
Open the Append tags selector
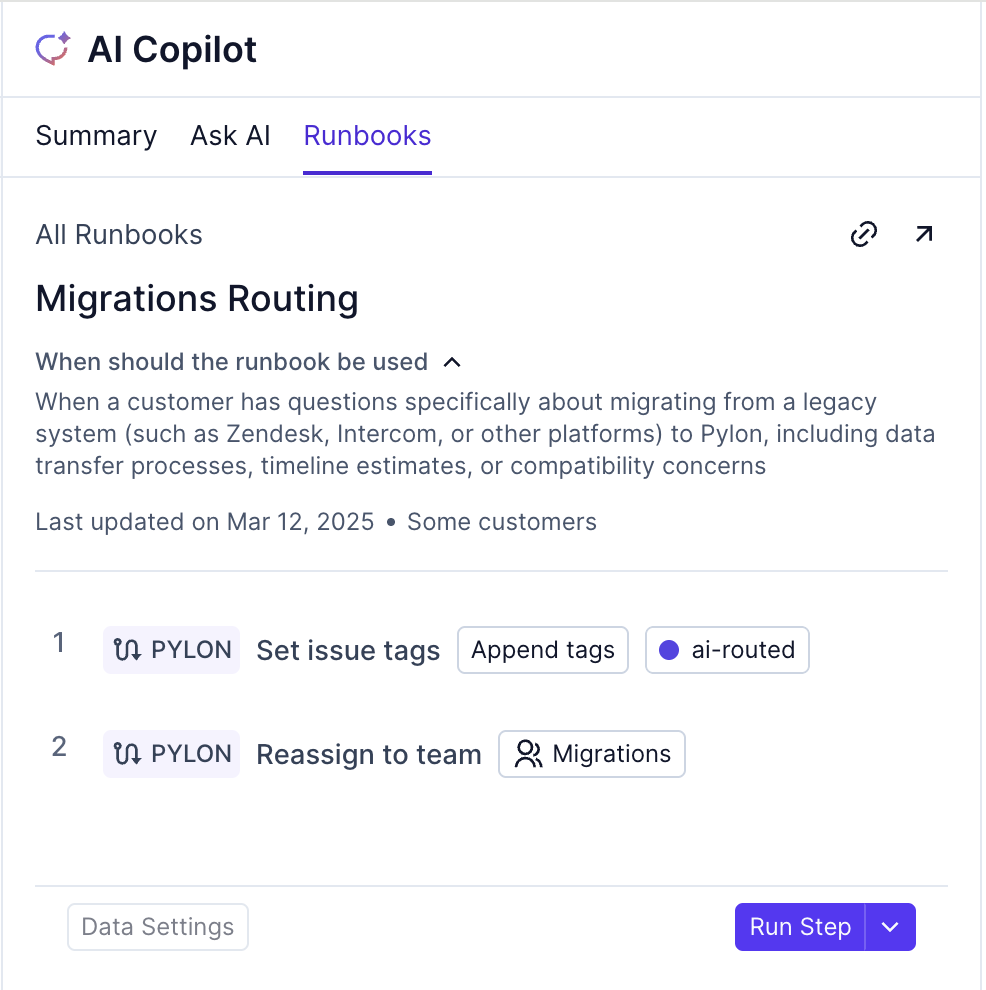pos(543,650)
